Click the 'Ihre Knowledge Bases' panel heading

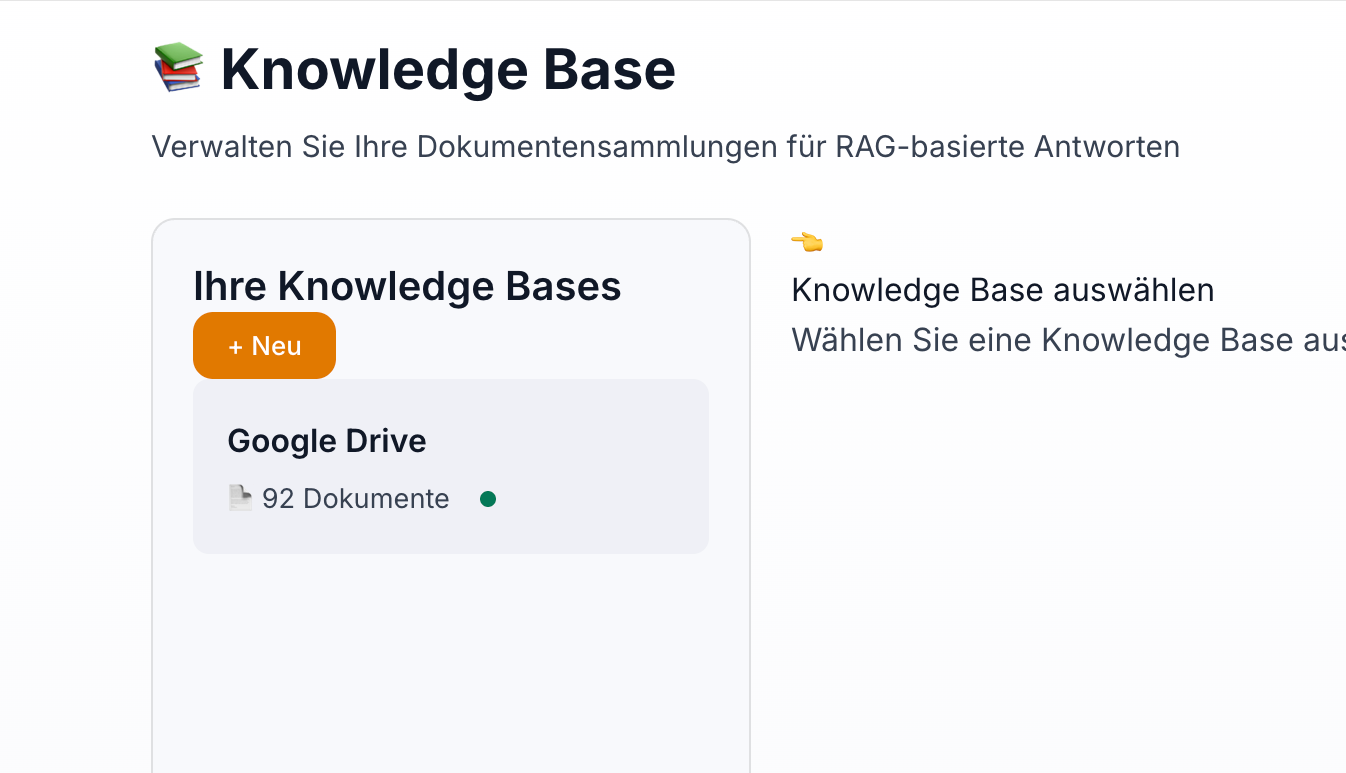pyautogui.click(x=407, y=287)
